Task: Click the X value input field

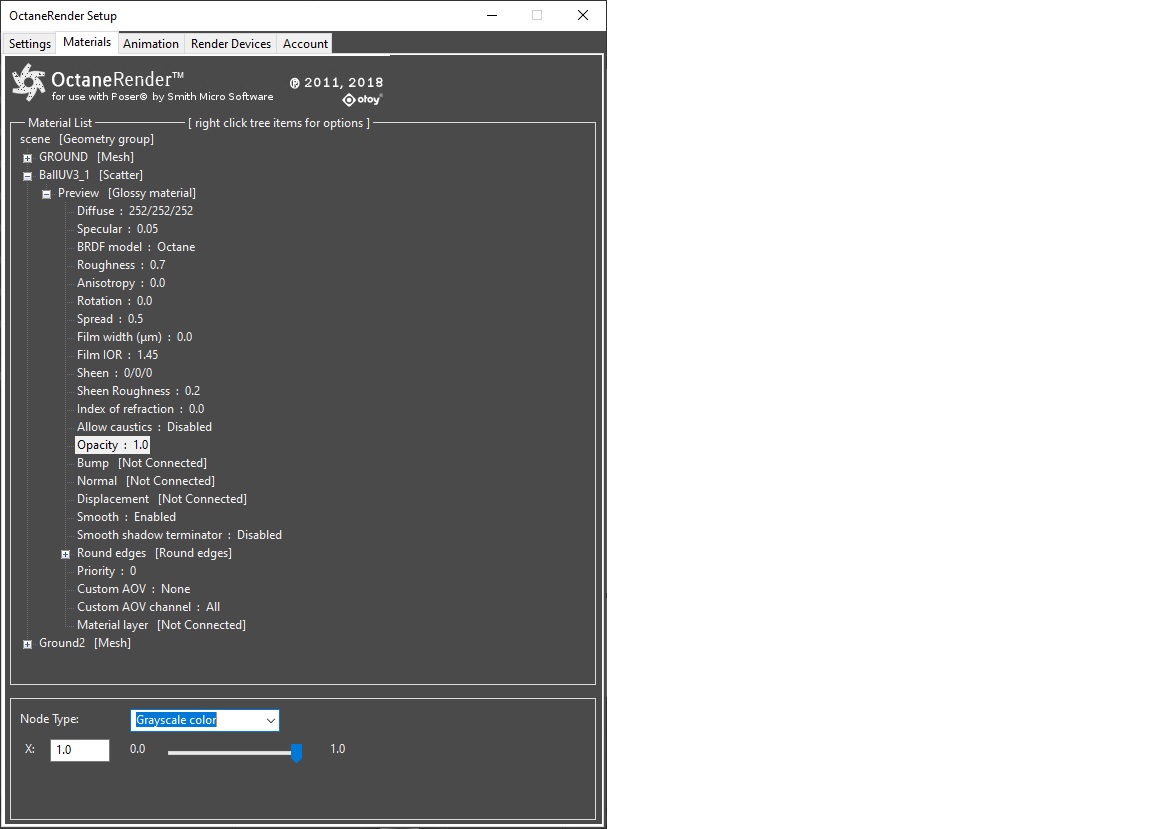Action: pos(79,750)
